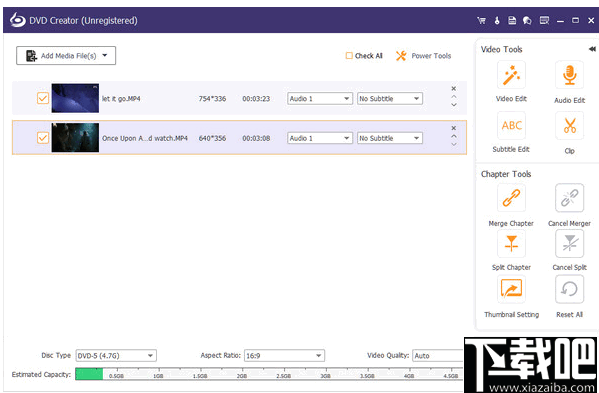Screen dimensions: 599x393
Task: Click the let it go.MP4 thumbnail
Action: coord(75,98)
